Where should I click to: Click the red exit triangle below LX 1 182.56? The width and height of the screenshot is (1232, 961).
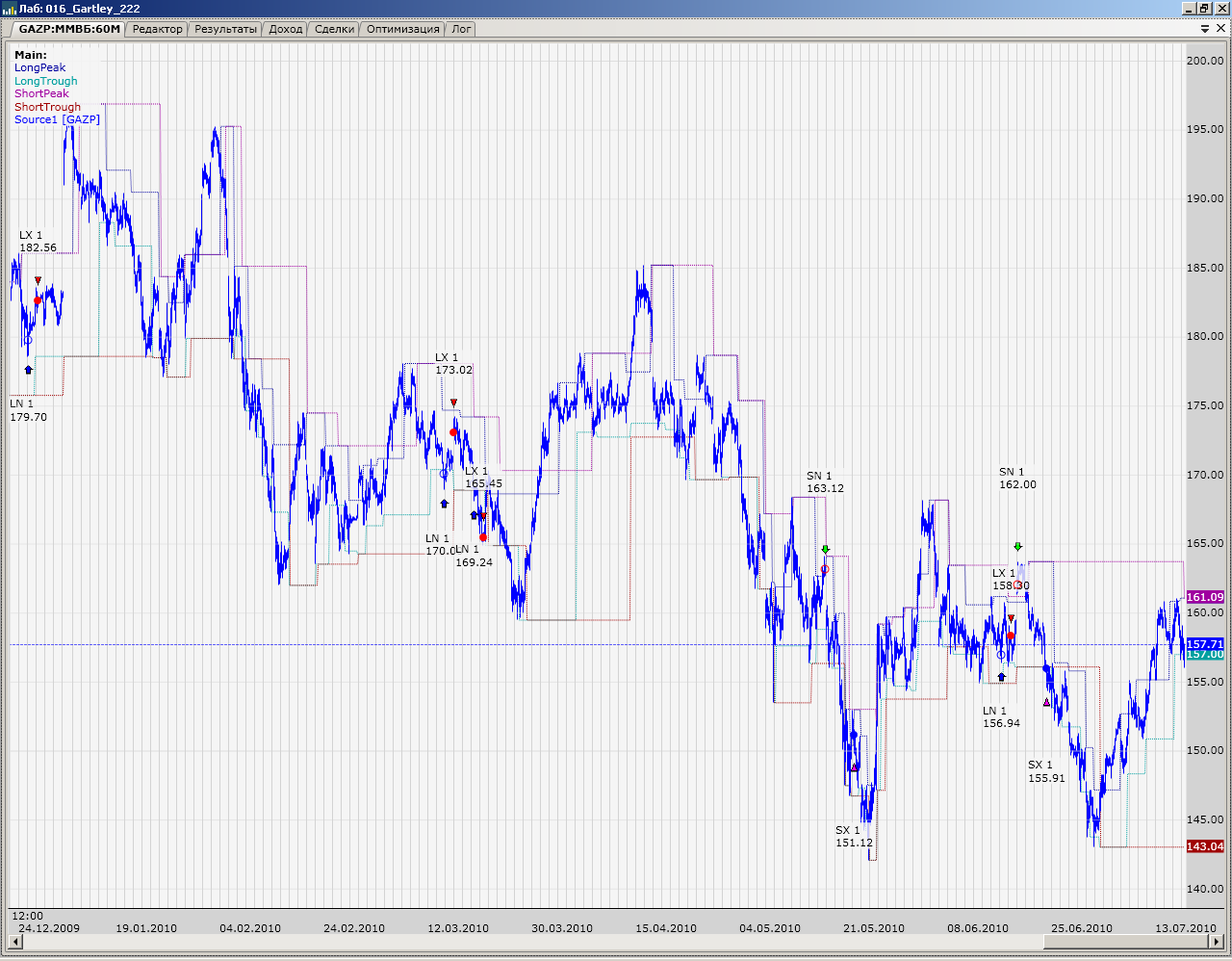pos(38,280)
